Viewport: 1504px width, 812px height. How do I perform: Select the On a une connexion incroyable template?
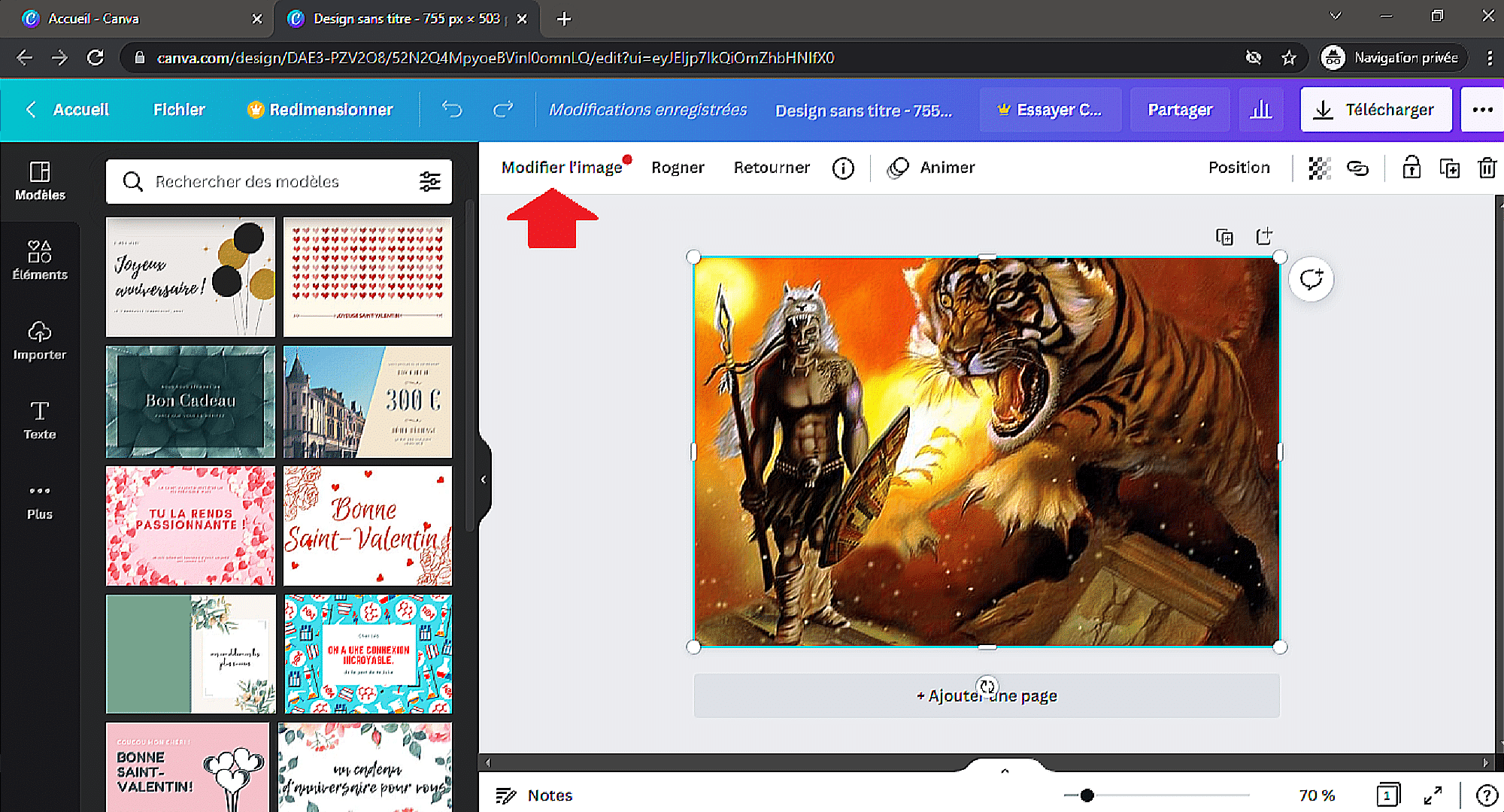point(368,654)
